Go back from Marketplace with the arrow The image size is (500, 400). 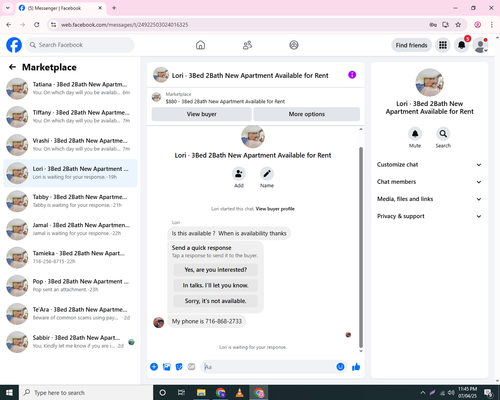click(x=12, y=67)
